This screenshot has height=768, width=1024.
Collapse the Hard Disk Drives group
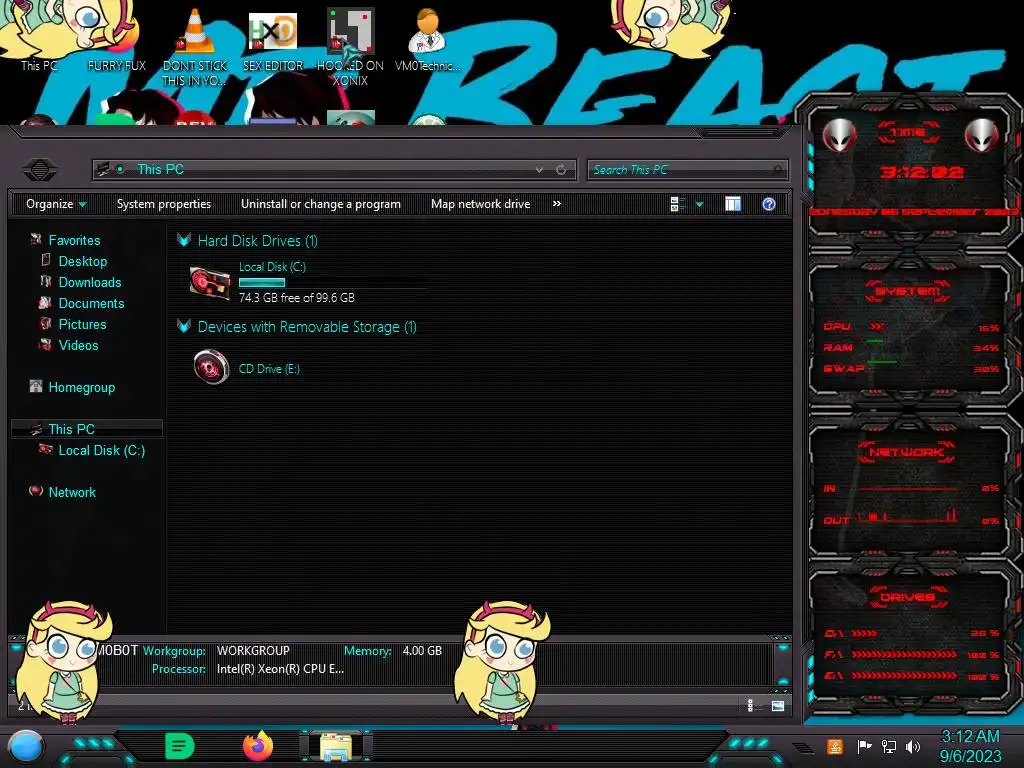tap(184, 240)
